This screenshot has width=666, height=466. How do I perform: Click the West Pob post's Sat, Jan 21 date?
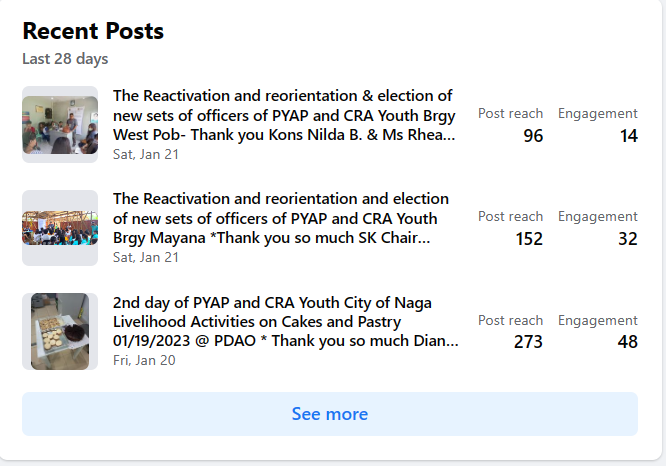[146, 154]
